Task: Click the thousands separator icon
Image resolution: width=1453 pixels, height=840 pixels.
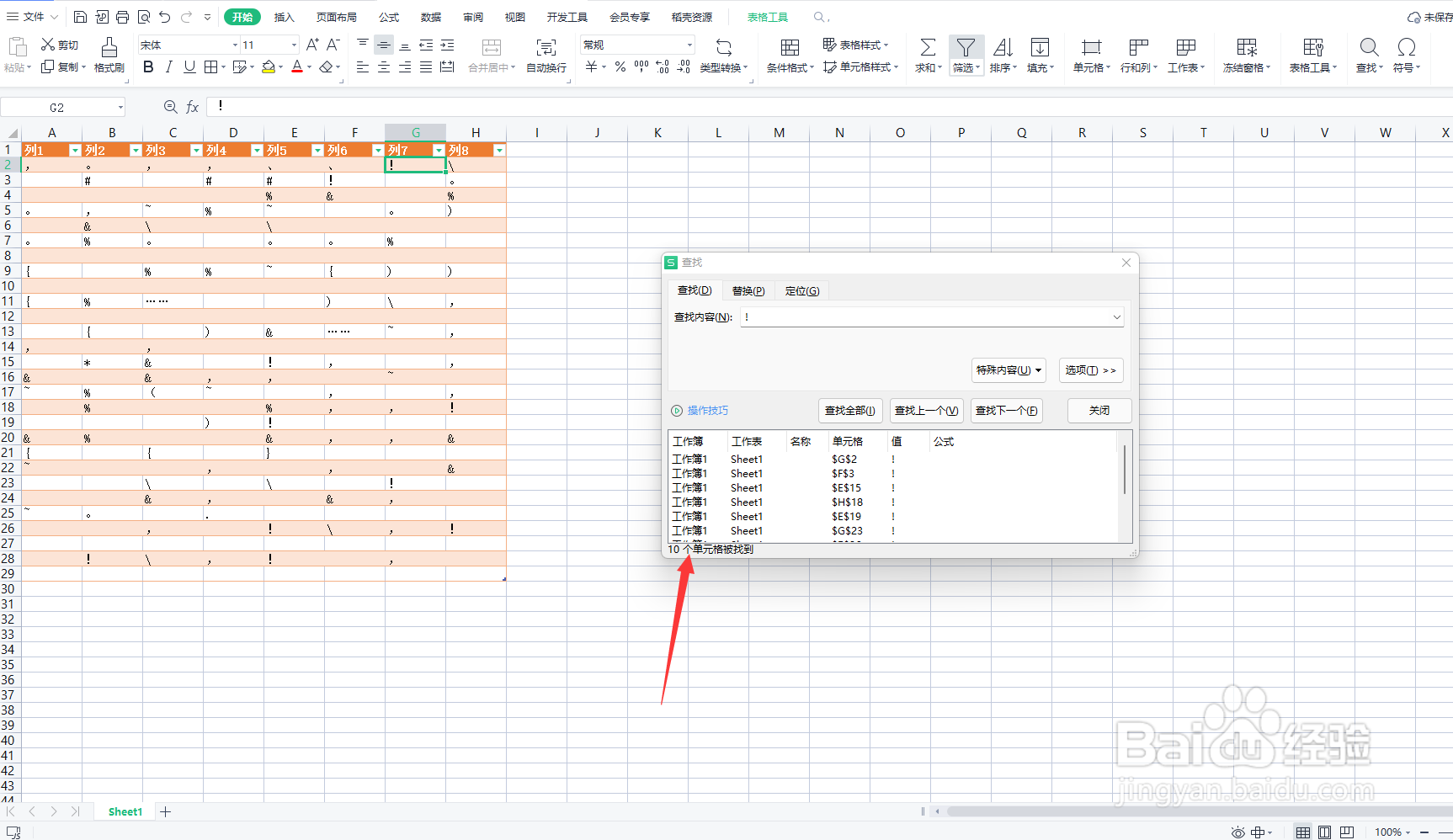Action: tap(641, 66)
